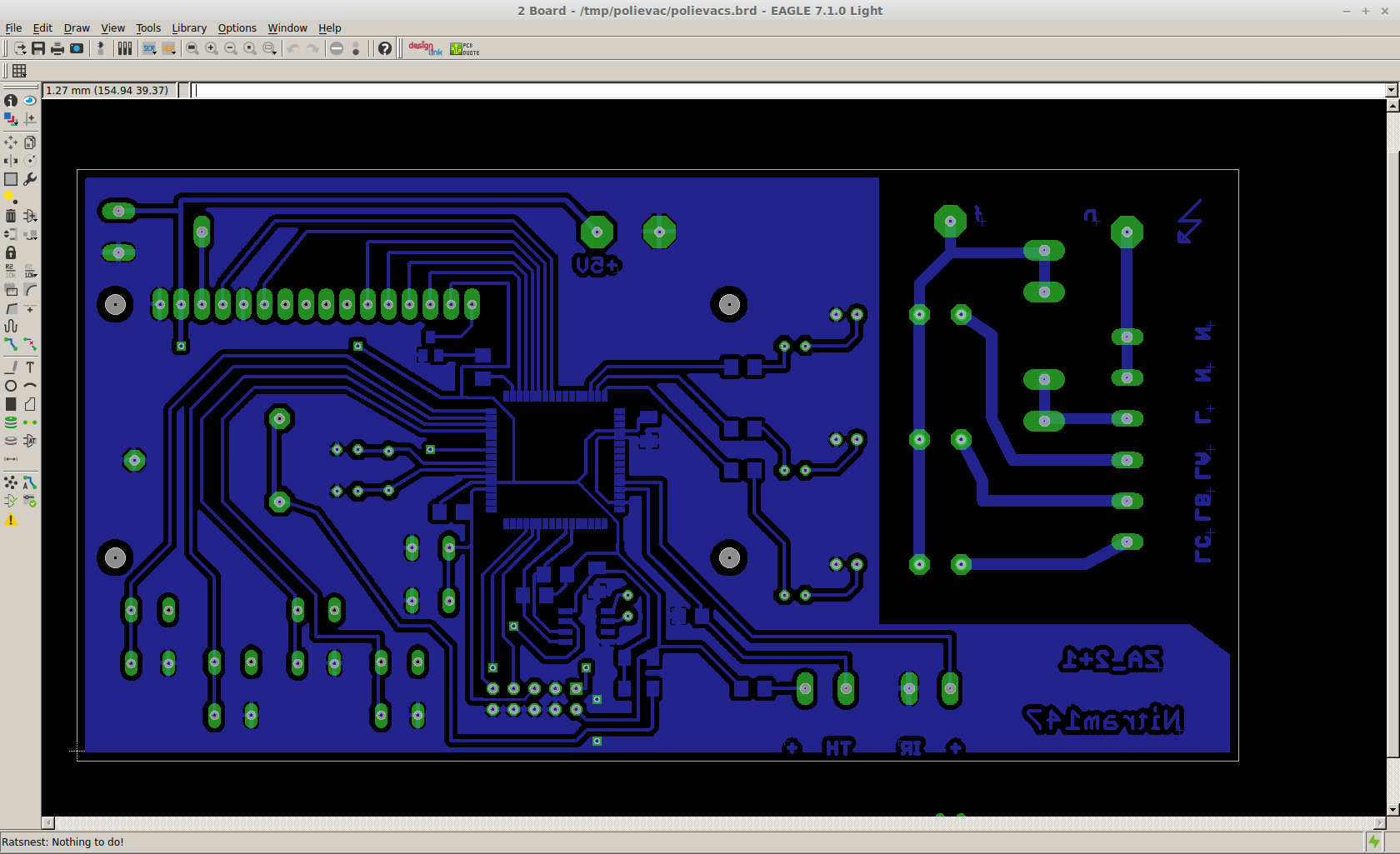The image size is (1400, 854).
Task: Select the Text tool
Action: (30, 367)
